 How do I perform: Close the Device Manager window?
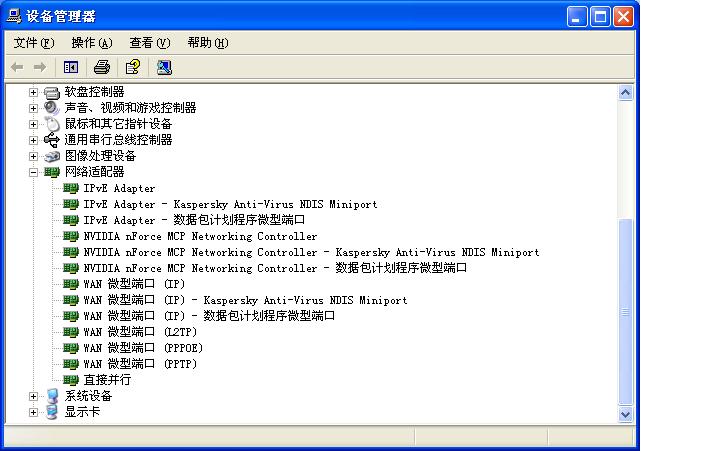tap(624, 17)
